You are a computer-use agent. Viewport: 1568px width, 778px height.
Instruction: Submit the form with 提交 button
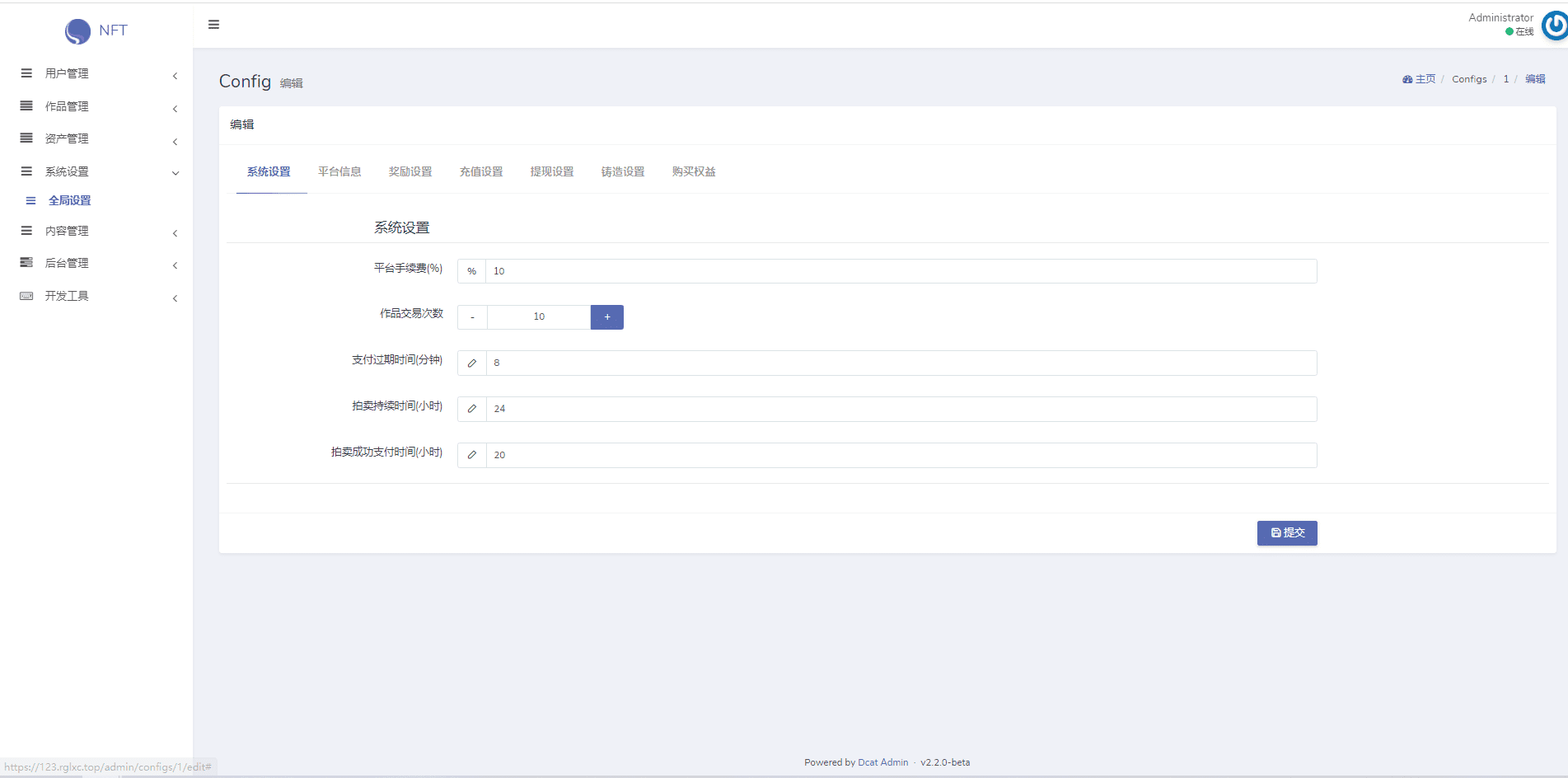point(1286,533)
